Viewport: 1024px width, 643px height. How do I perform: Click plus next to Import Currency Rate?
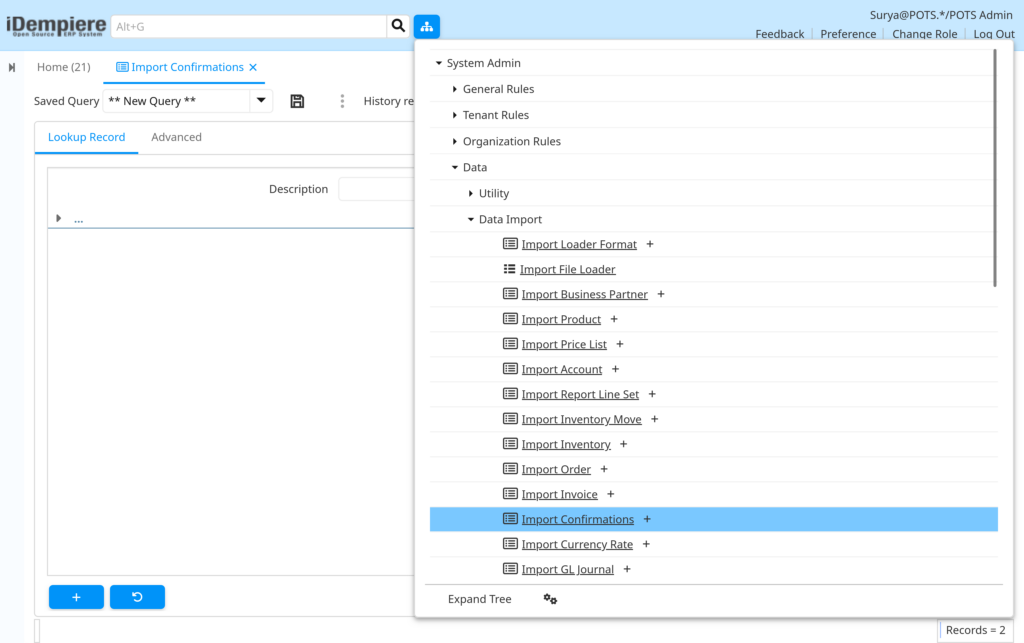pos(646,544)
